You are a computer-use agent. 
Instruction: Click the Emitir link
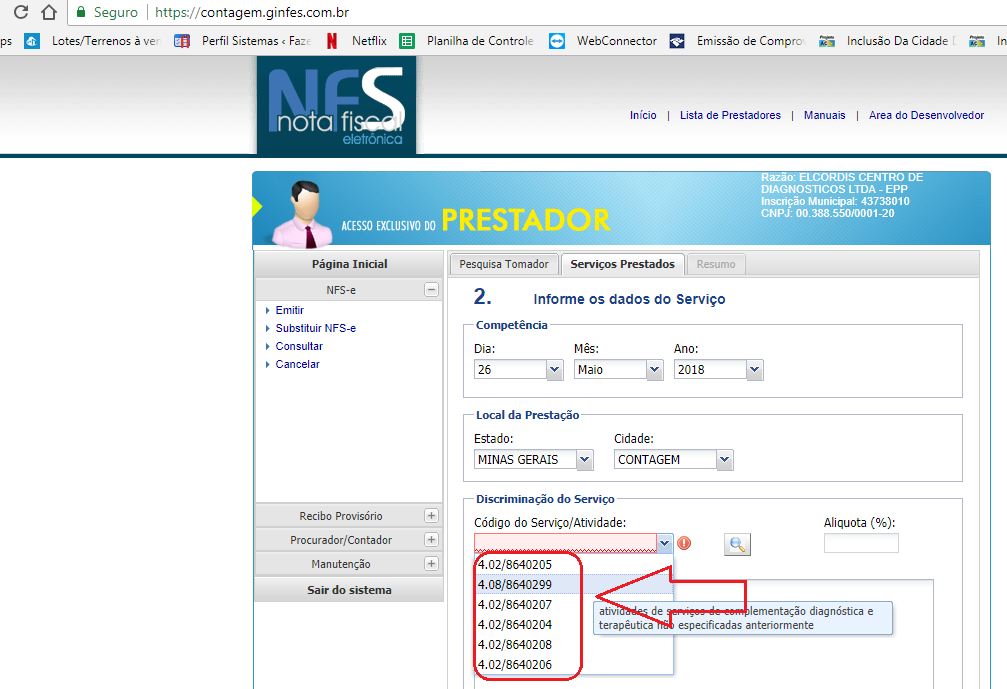coord(290,310)
